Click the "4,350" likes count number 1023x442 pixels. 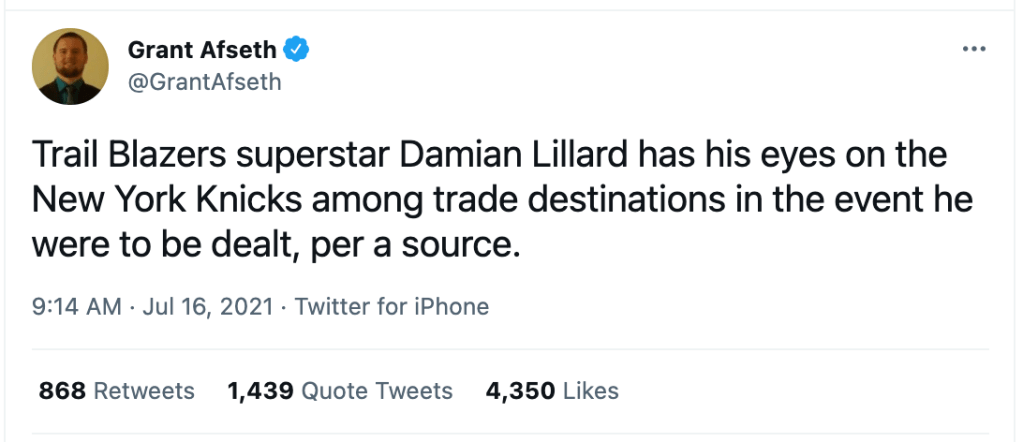[519, 391]
